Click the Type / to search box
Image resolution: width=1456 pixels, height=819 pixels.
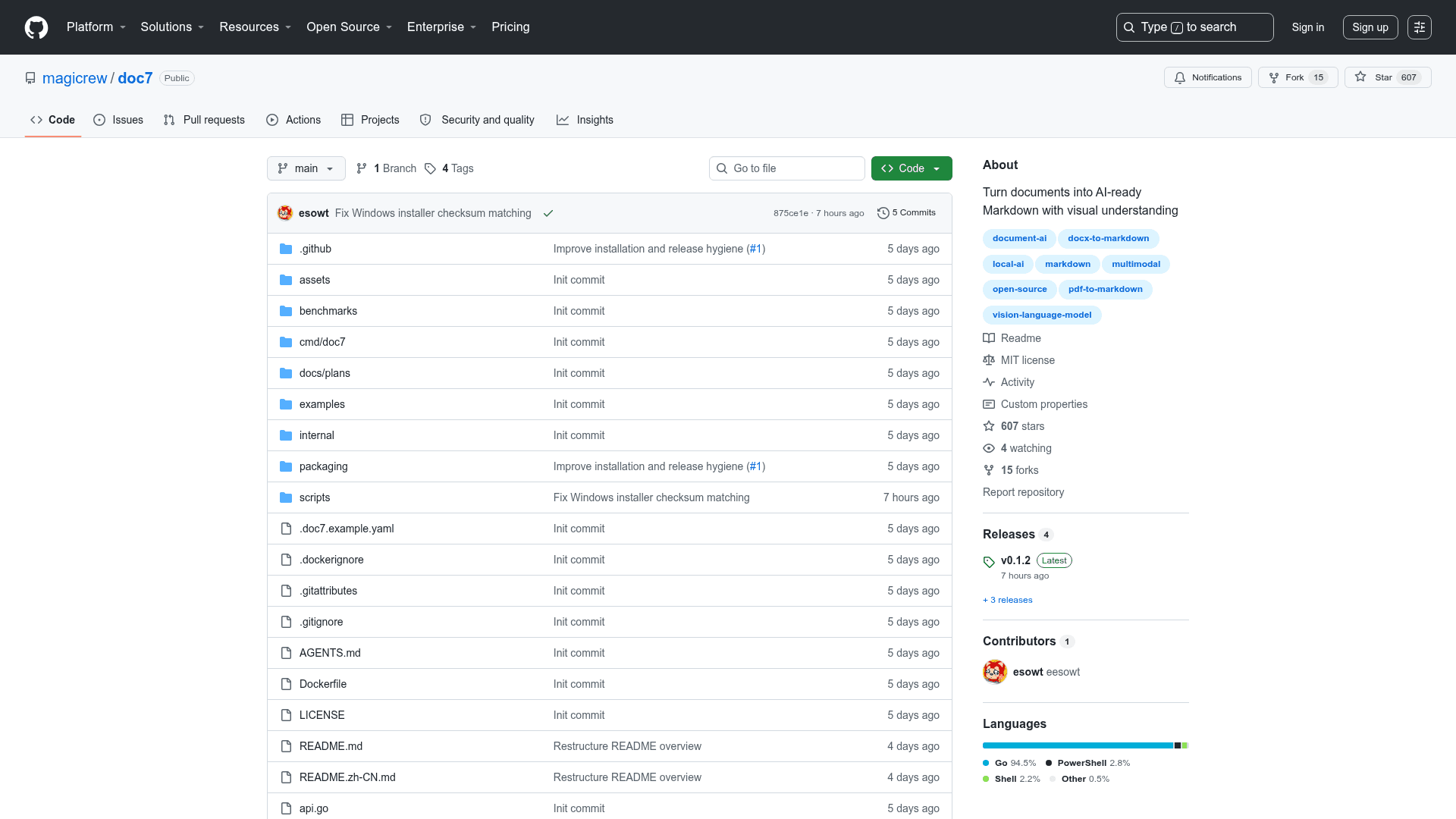coord(1194,27)
